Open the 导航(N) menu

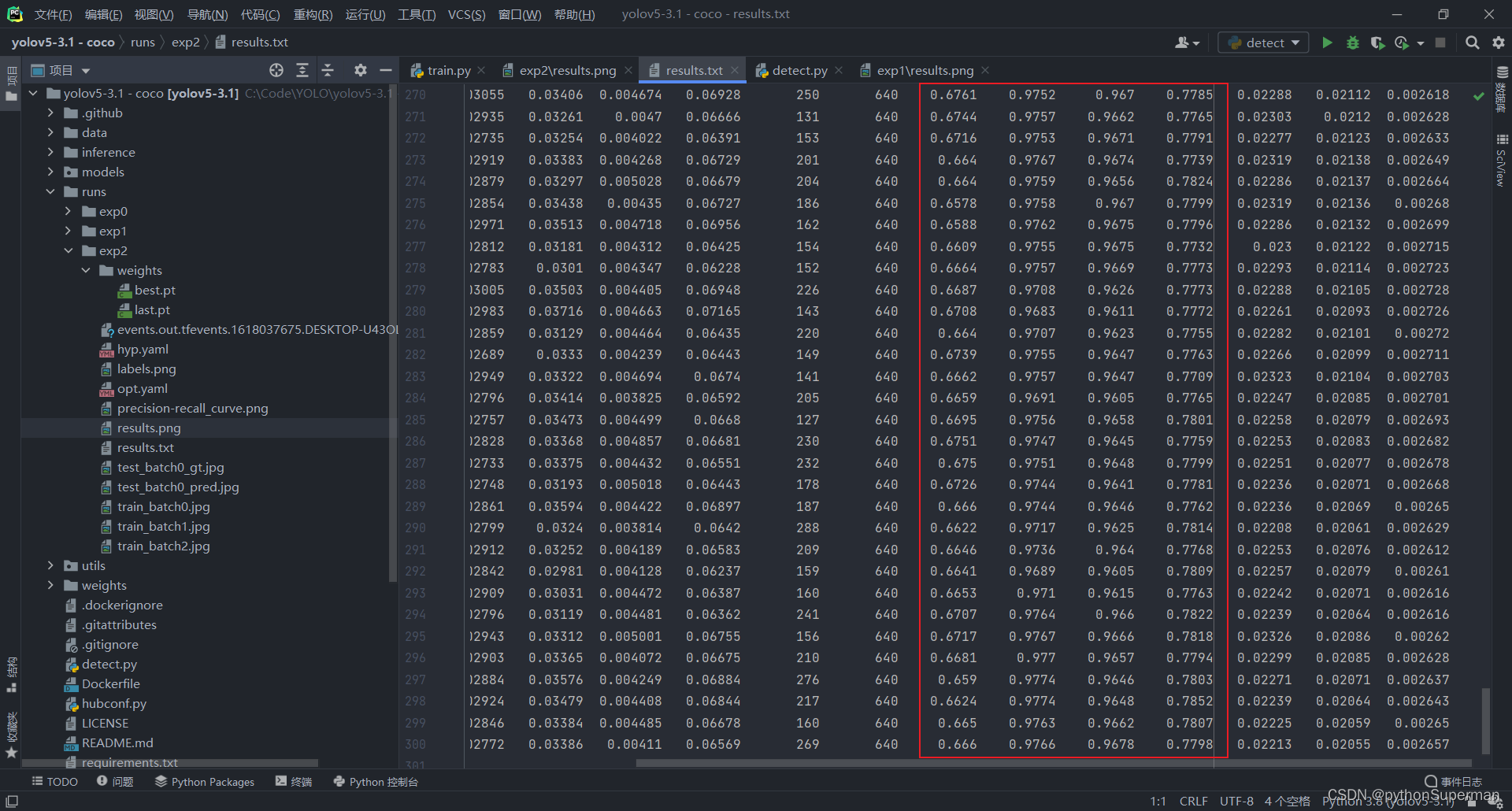(x=207, y=14)
